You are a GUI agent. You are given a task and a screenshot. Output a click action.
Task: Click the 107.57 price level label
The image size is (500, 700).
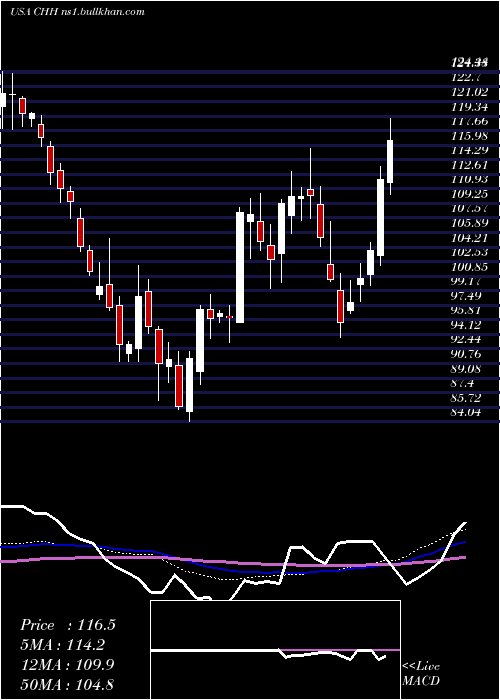pos(470,208)
